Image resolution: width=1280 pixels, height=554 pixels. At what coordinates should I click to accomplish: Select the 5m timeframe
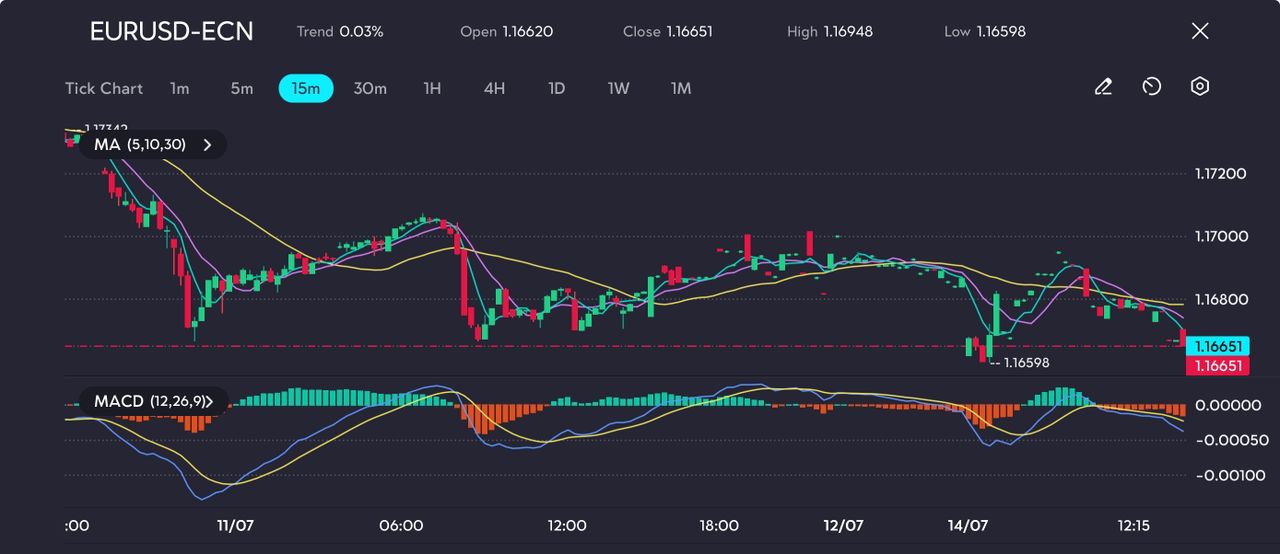[242, 88]
